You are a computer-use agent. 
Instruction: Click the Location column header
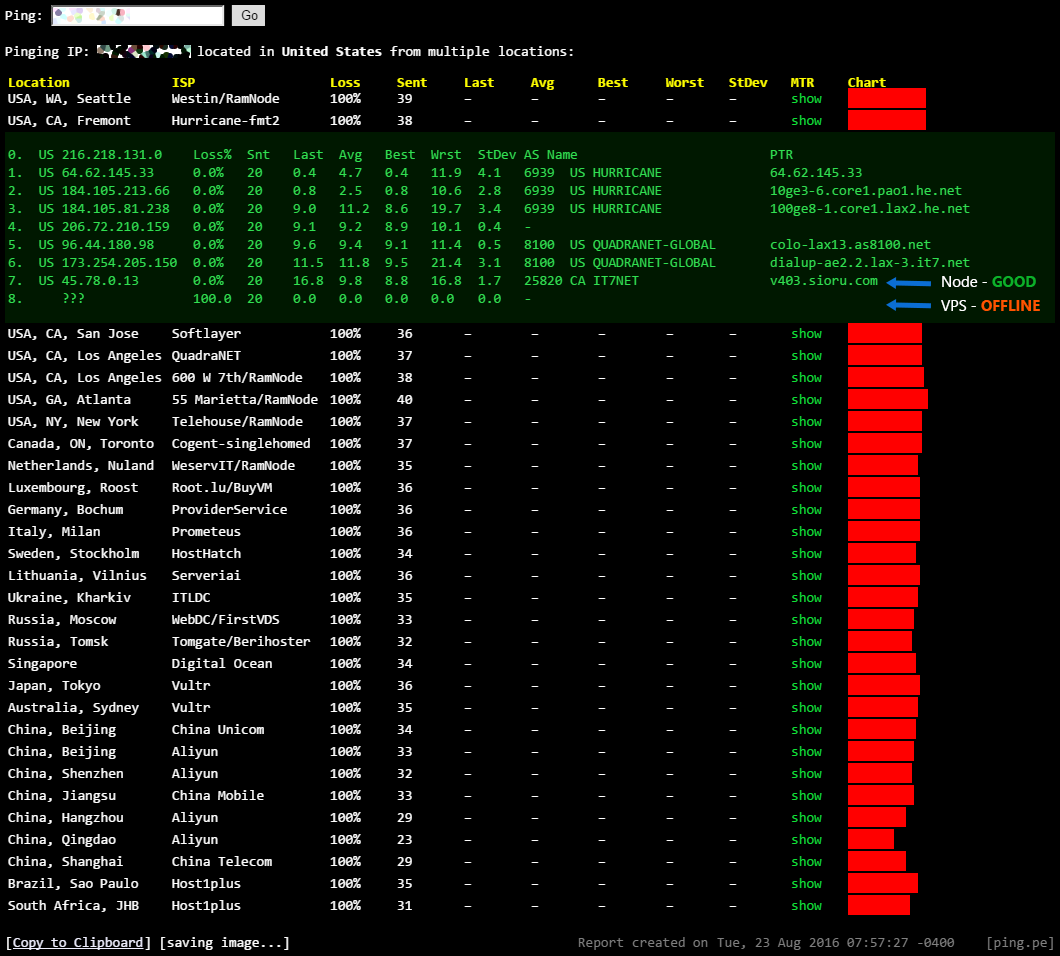(39, 83)
